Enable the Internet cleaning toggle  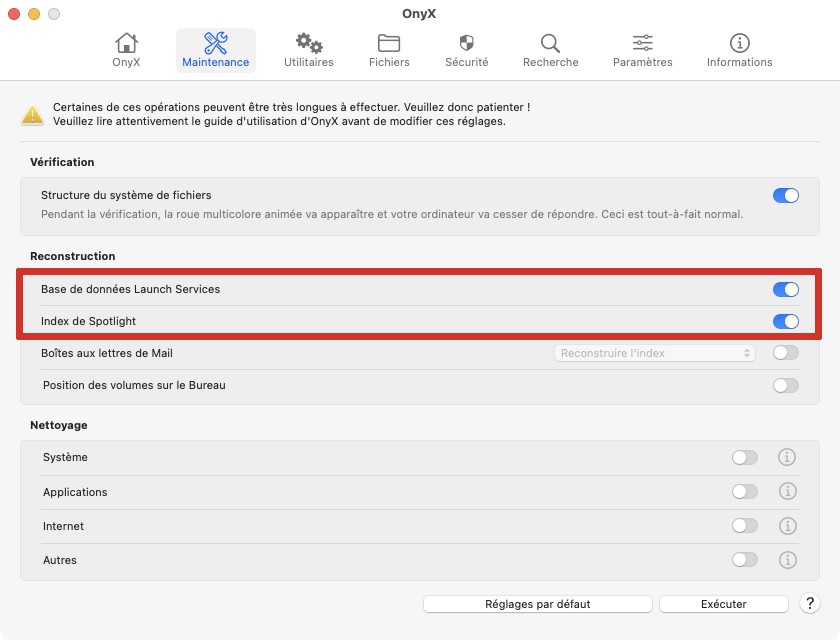point(745,526)
